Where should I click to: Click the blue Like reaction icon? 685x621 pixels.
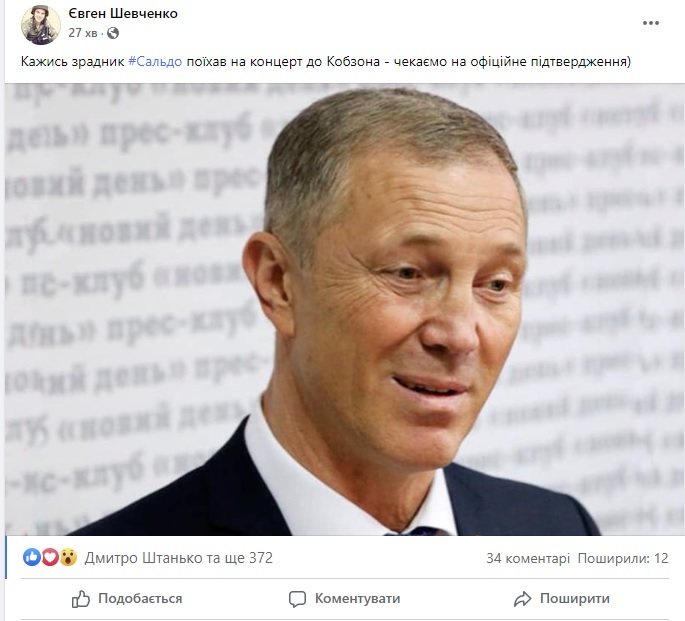31,557
